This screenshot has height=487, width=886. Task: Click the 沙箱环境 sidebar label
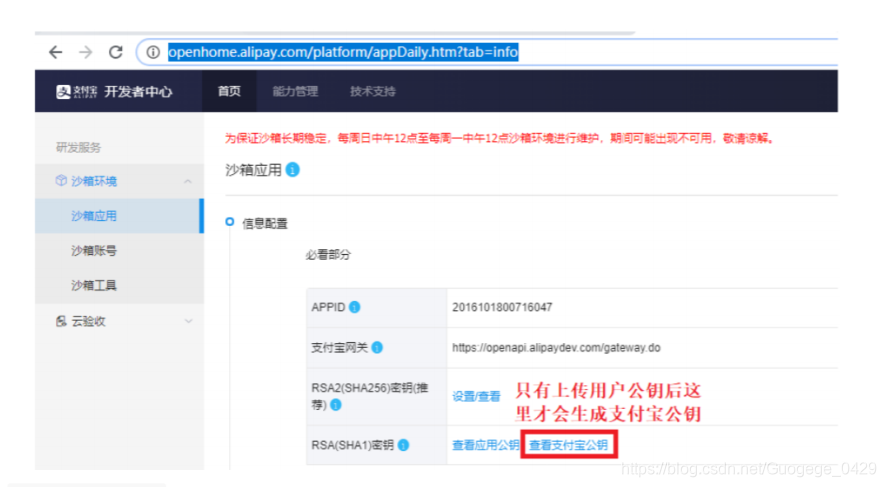94,181
